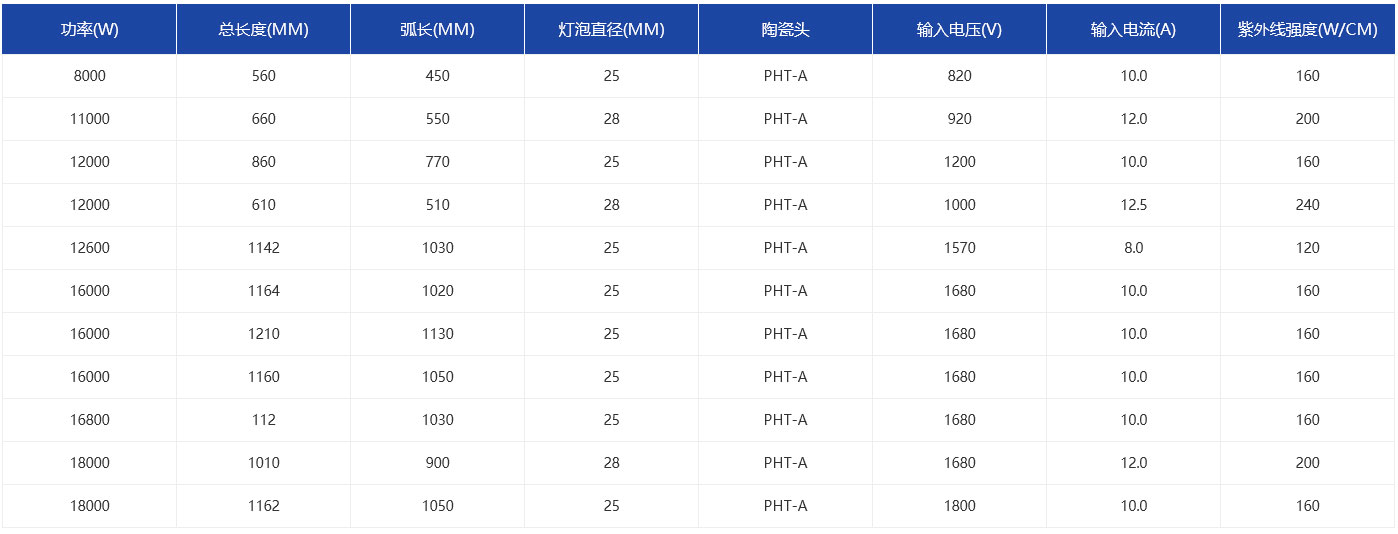The height and width of the screenshot is (534, 1398).
Task: Select the 灯泡直径(MM) column header
Action: [611, 29]
